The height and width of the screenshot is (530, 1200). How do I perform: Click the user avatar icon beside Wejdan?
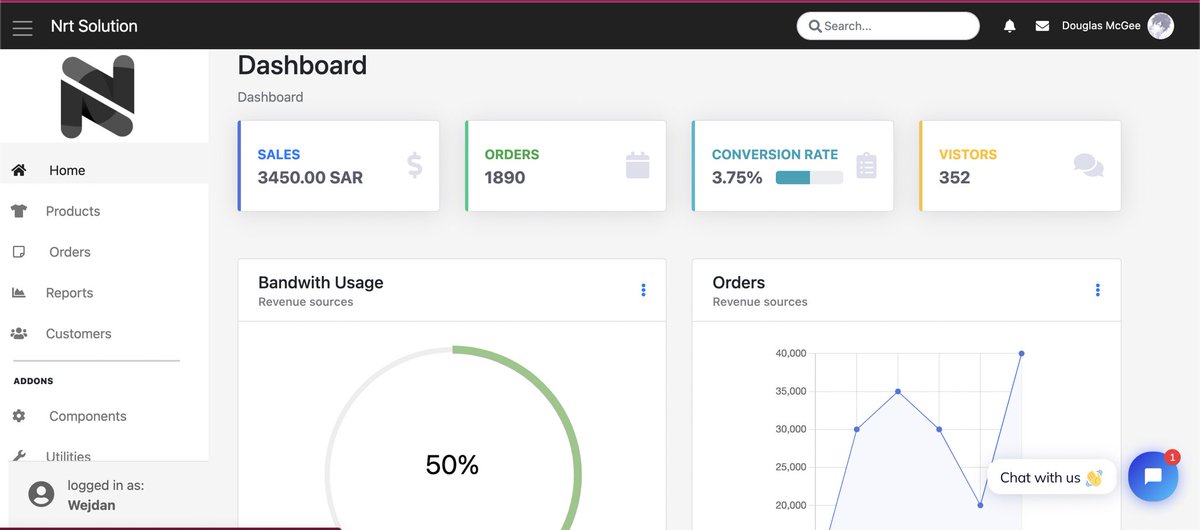pos(41,494)
